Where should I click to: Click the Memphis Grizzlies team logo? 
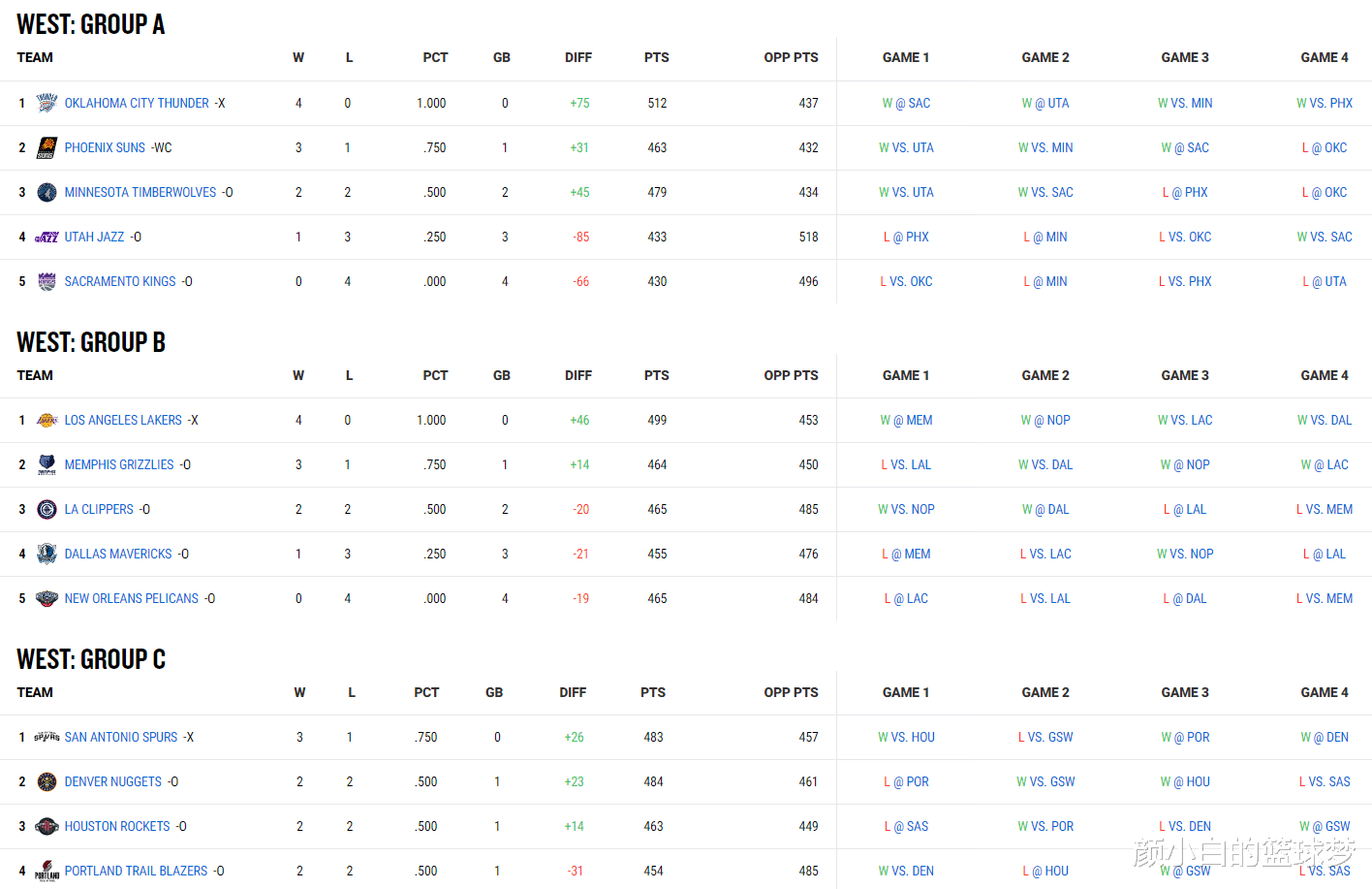[47, 464]
